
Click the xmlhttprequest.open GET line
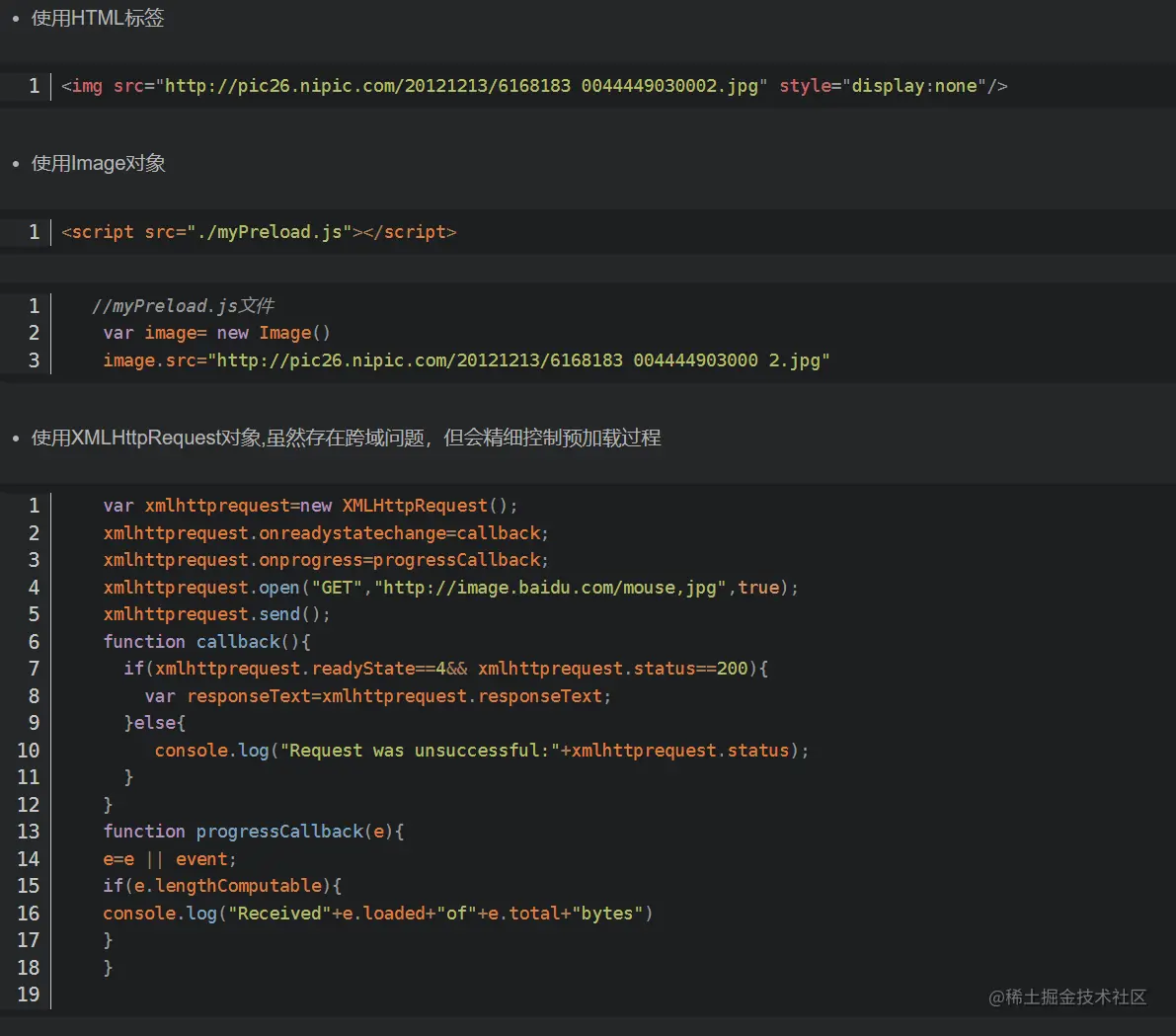click(x=450, y=588)
